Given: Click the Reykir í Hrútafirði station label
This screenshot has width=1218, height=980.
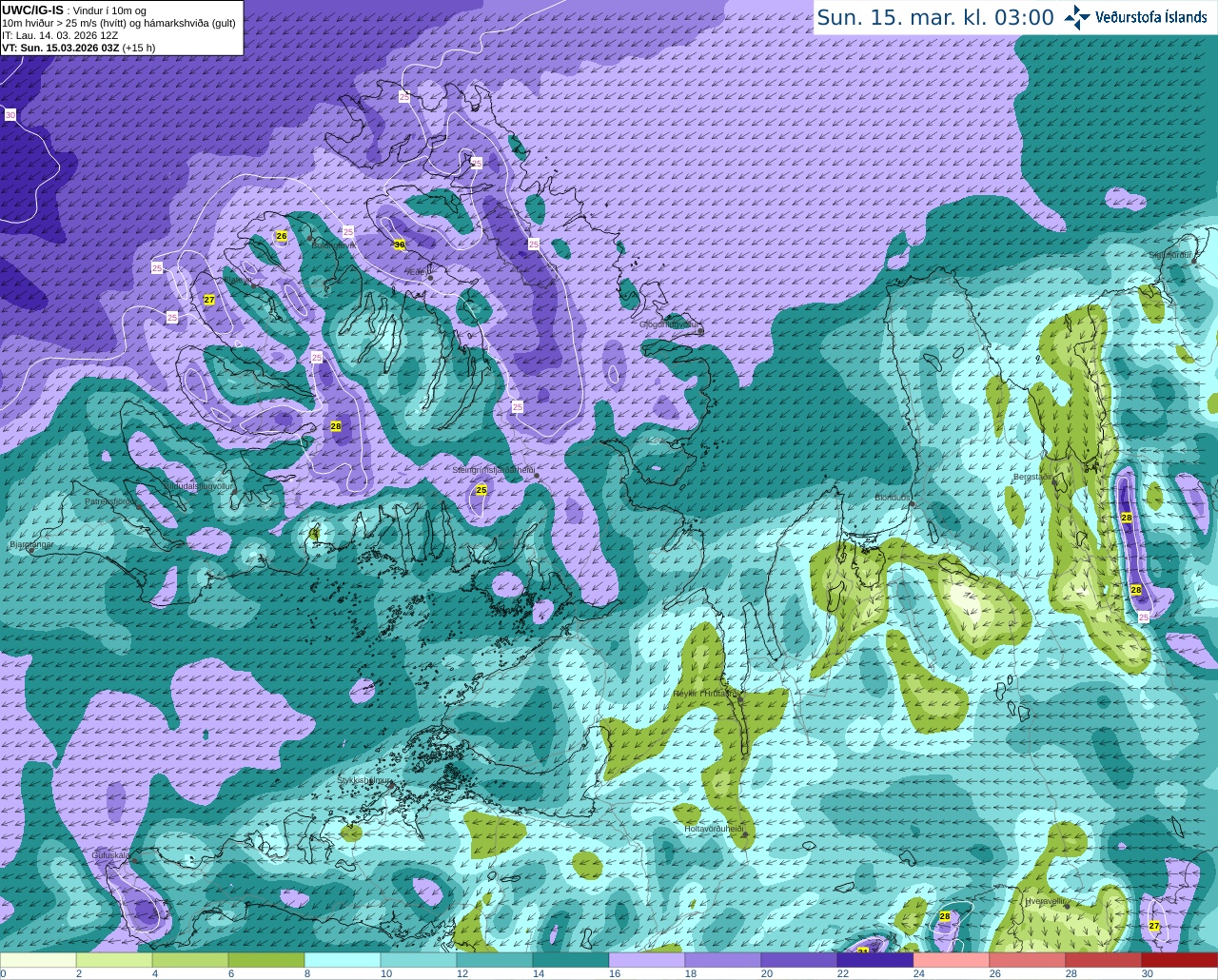Looking at the screenshot, I should pyautogui.click(x=705, y=694).
